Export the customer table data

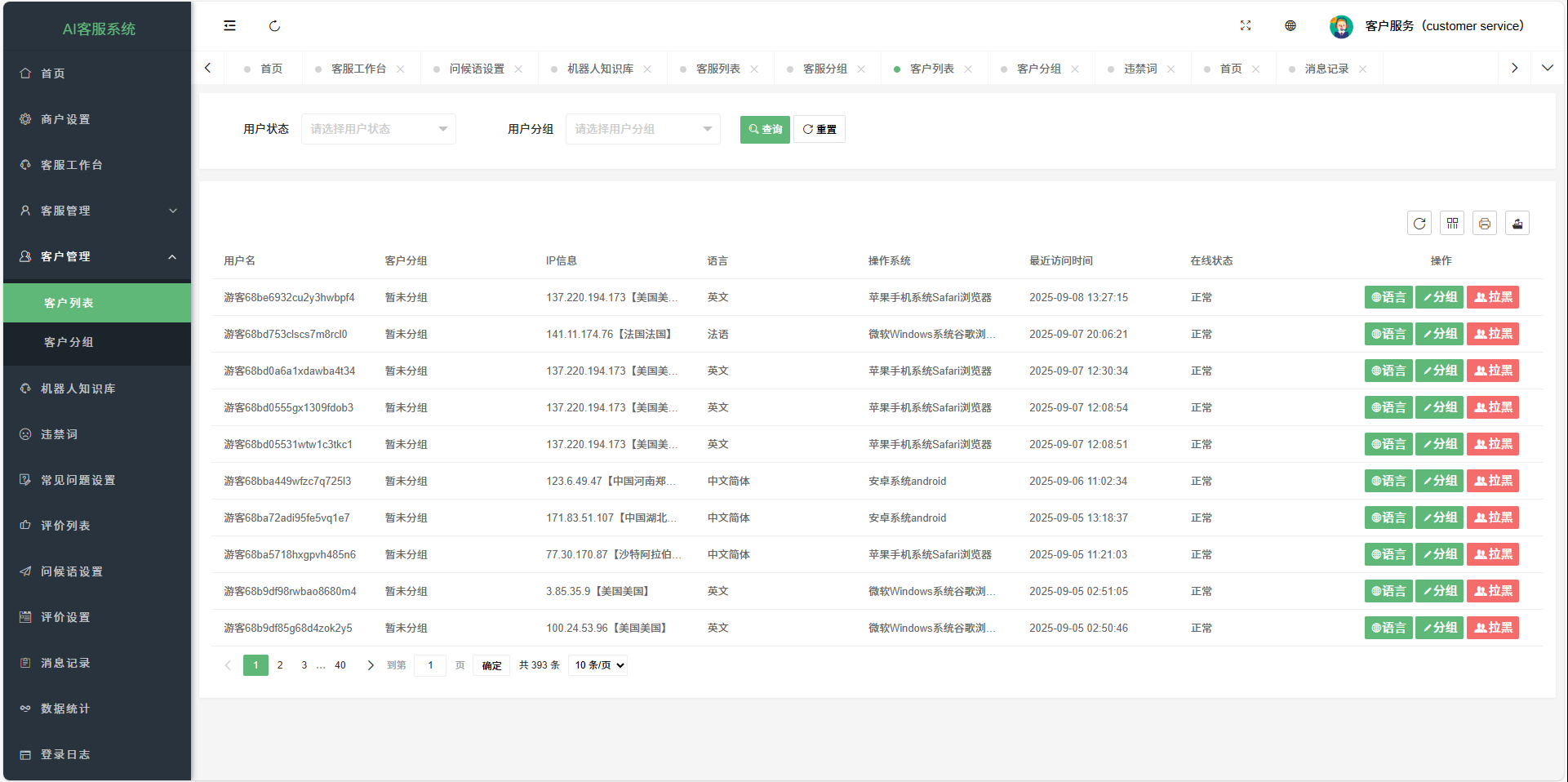click(x=1517, y=224)
